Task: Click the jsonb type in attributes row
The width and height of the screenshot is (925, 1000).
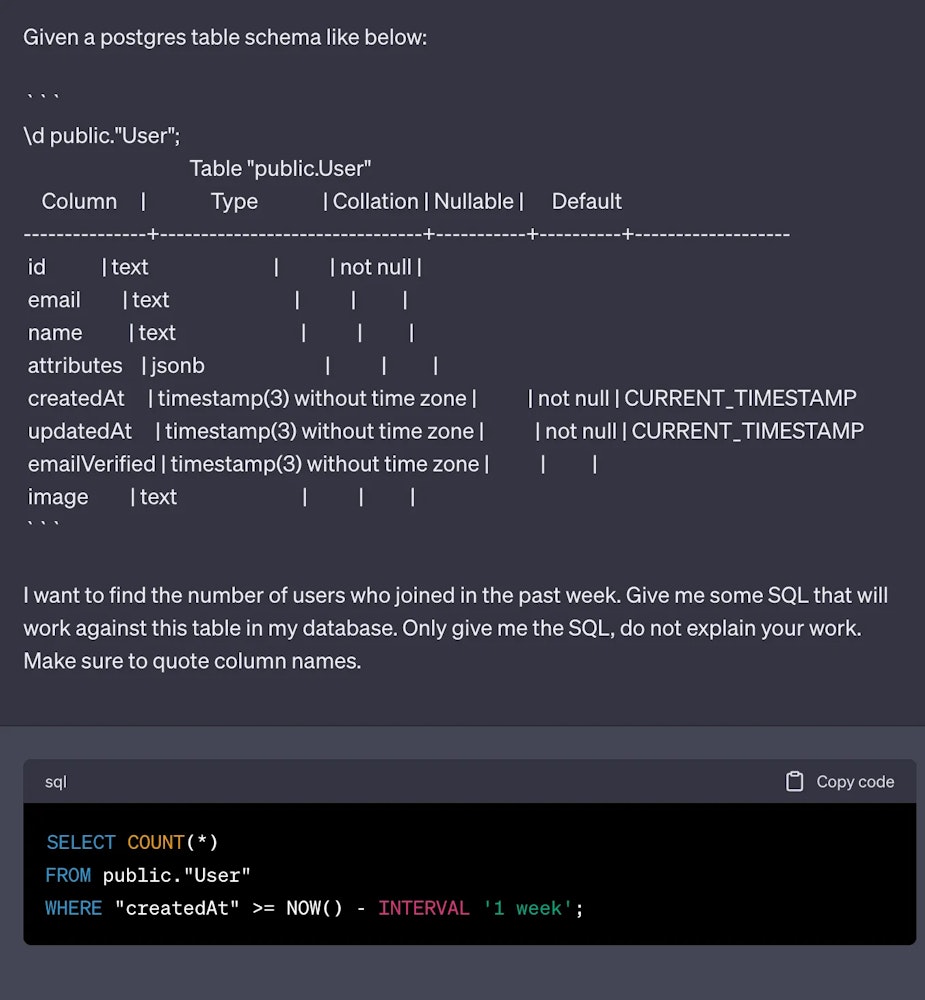Action: (178, 366)
